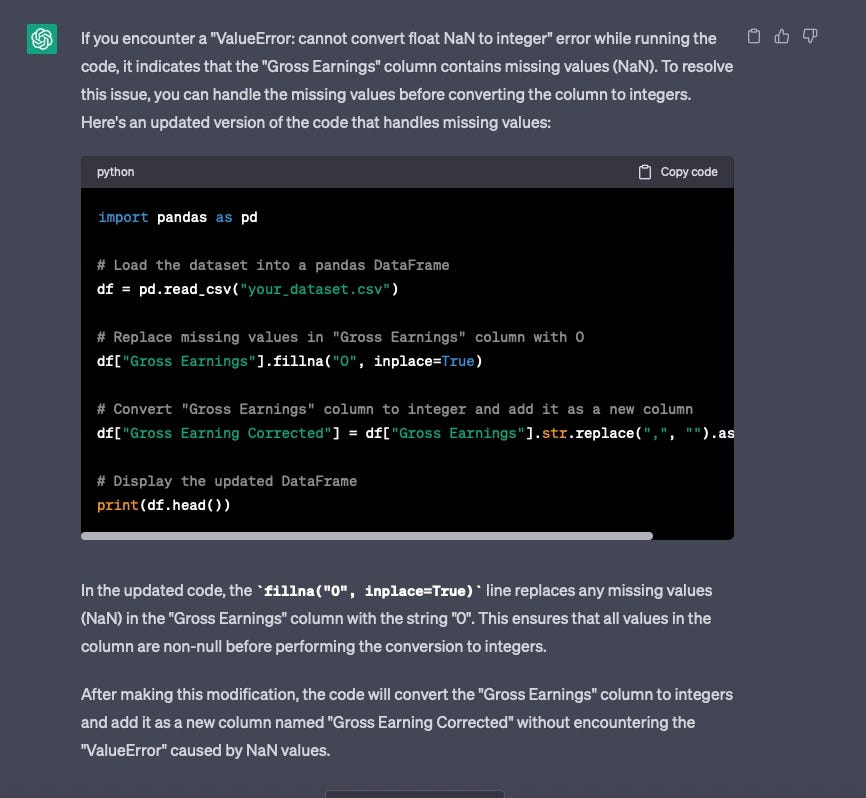Click the '# Convert "Gross Earnings"' comment line
Viewport: 866px width, 798px height.
(x=395, y=409)
